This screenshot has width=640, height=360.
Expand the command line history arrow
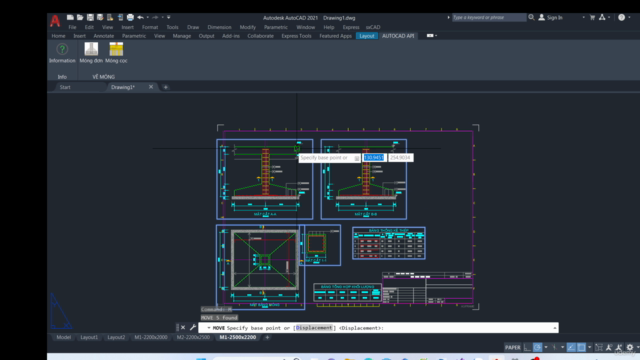click(x=555, y=328)
